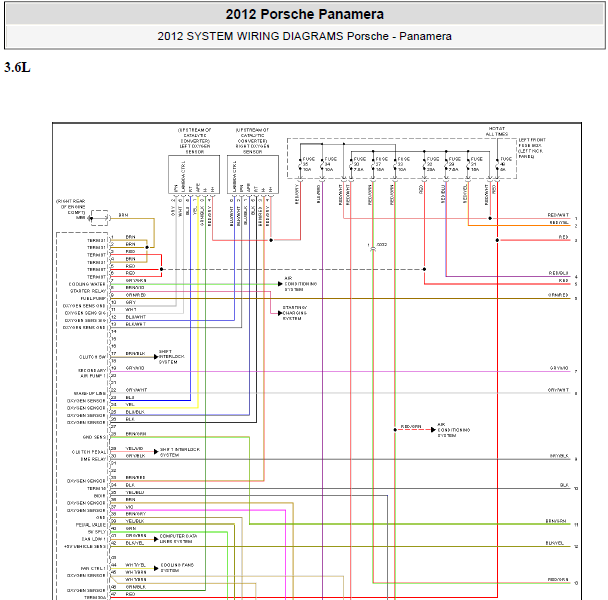Click the arrowhead pointing to Cooling Fans System
This screenshot has width=608, height=600.
coord(156,568)
